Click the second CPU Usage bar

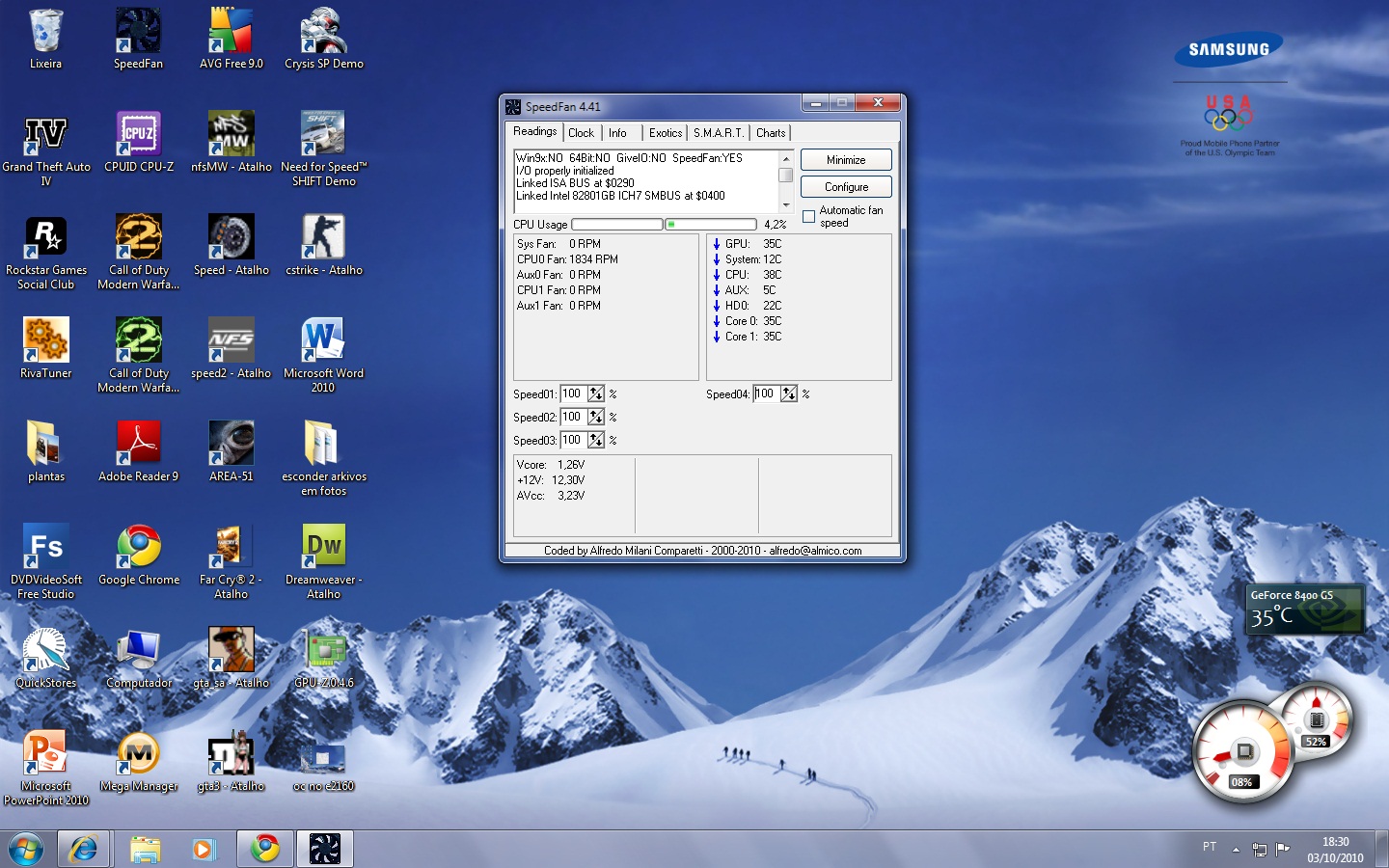pos(711,225)
